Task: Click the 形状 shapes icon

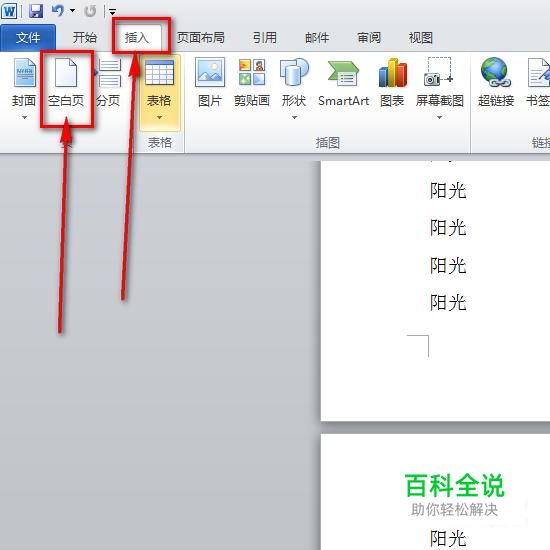Action: click(294, 72)
